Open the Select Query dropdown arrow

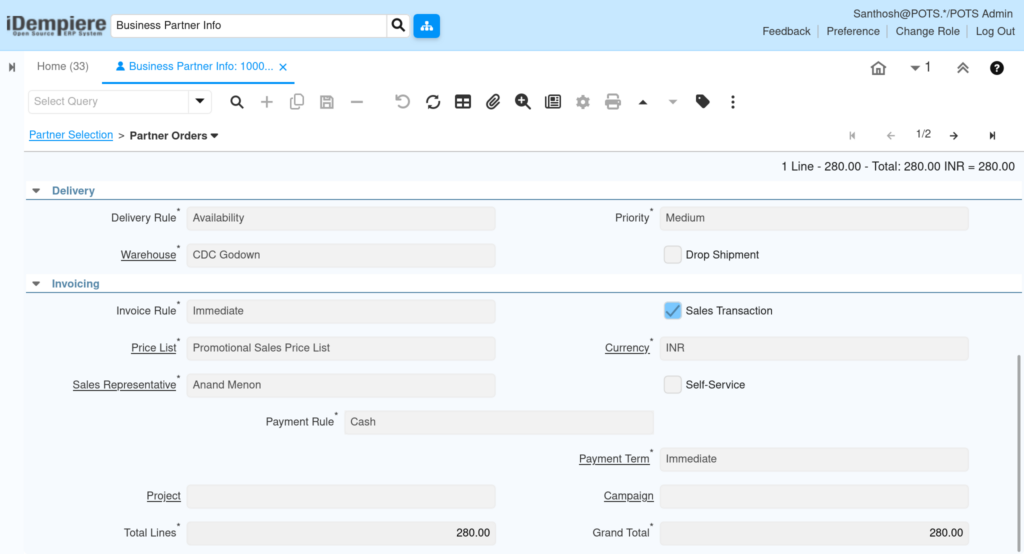point(200,102)
